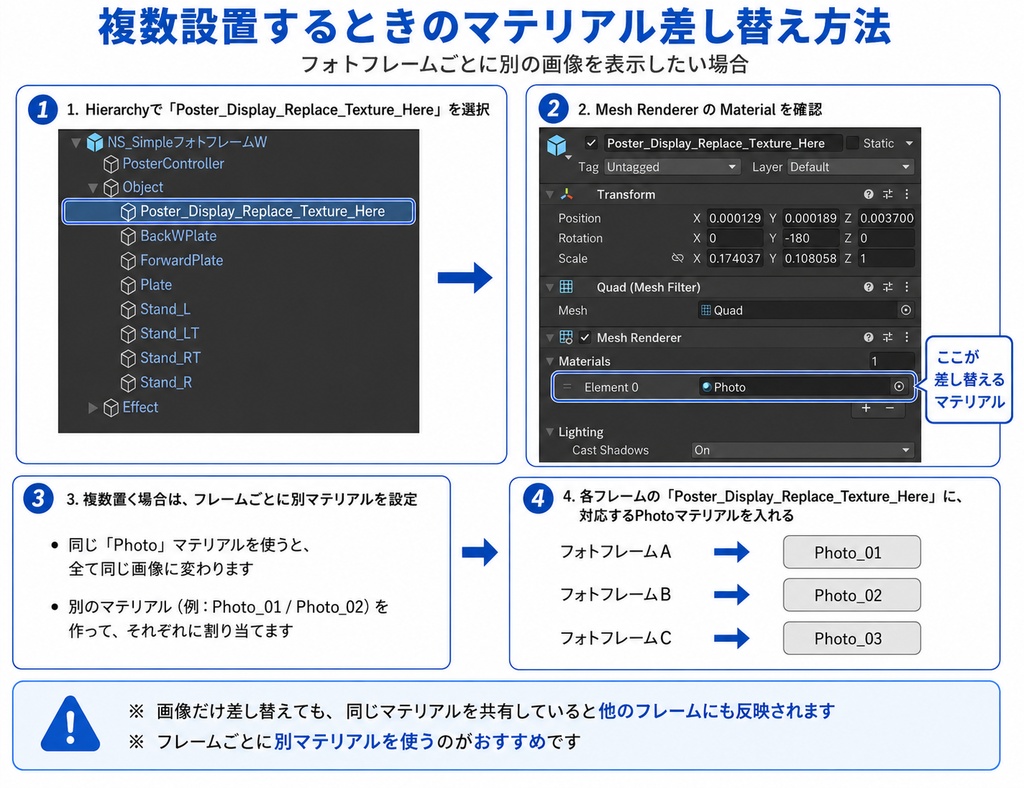Collapse the Lighting section
This screenshot has height=788, width=1024.
[550, 432]
